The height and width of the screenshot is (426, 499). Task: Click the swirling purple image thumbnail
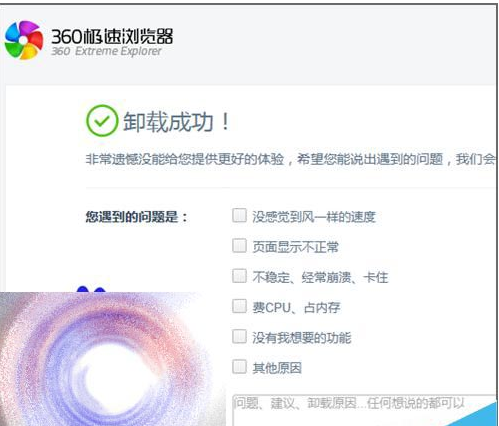tap(112, 359)
